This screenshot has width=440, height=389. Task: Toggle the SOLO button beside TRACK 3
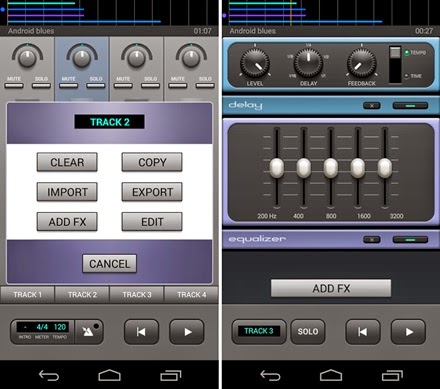click(308, 332)
